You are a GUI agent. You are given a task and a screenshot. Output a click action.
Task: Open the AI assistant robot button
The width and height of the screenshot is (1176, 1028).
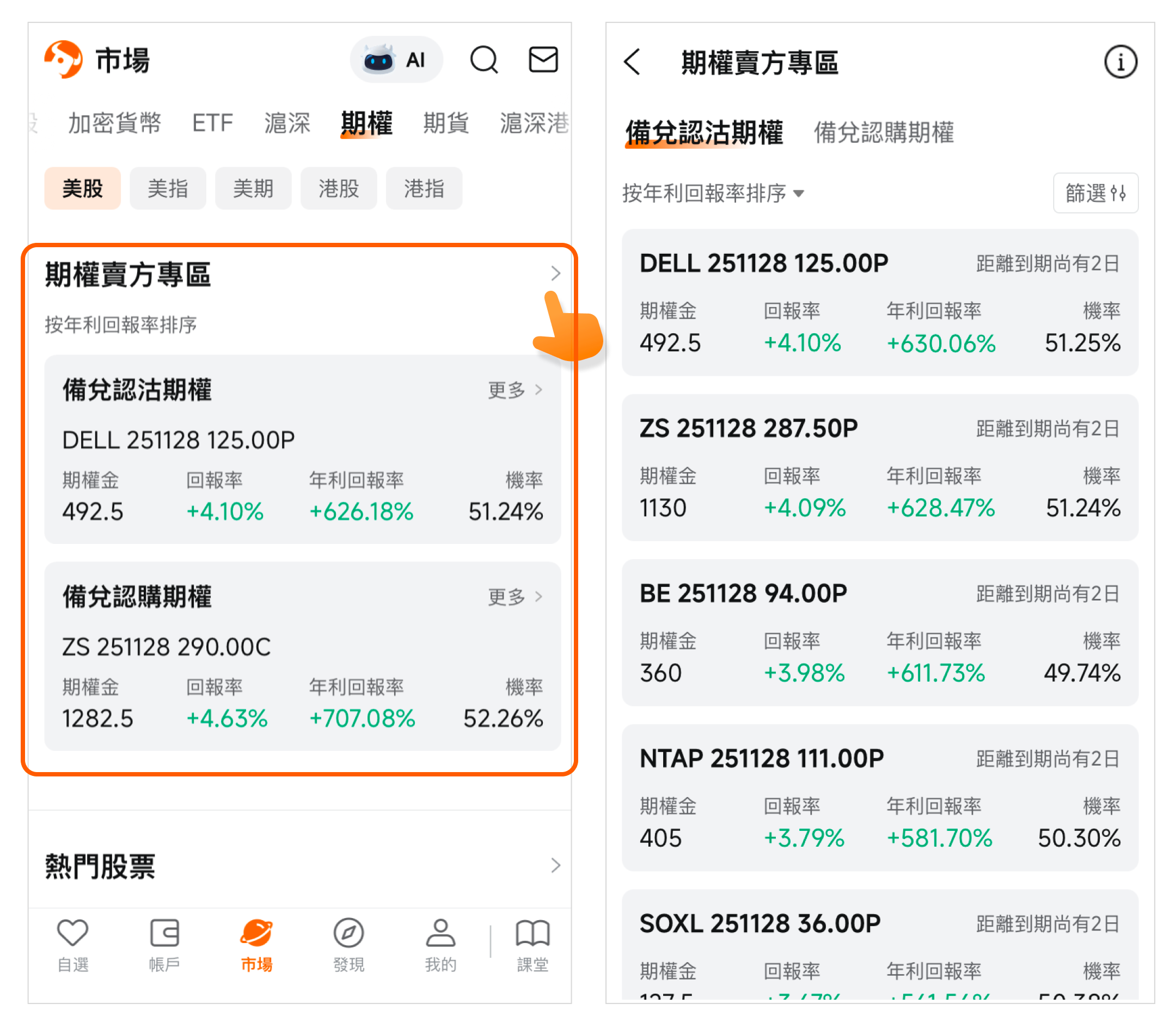tap(396, 60)
